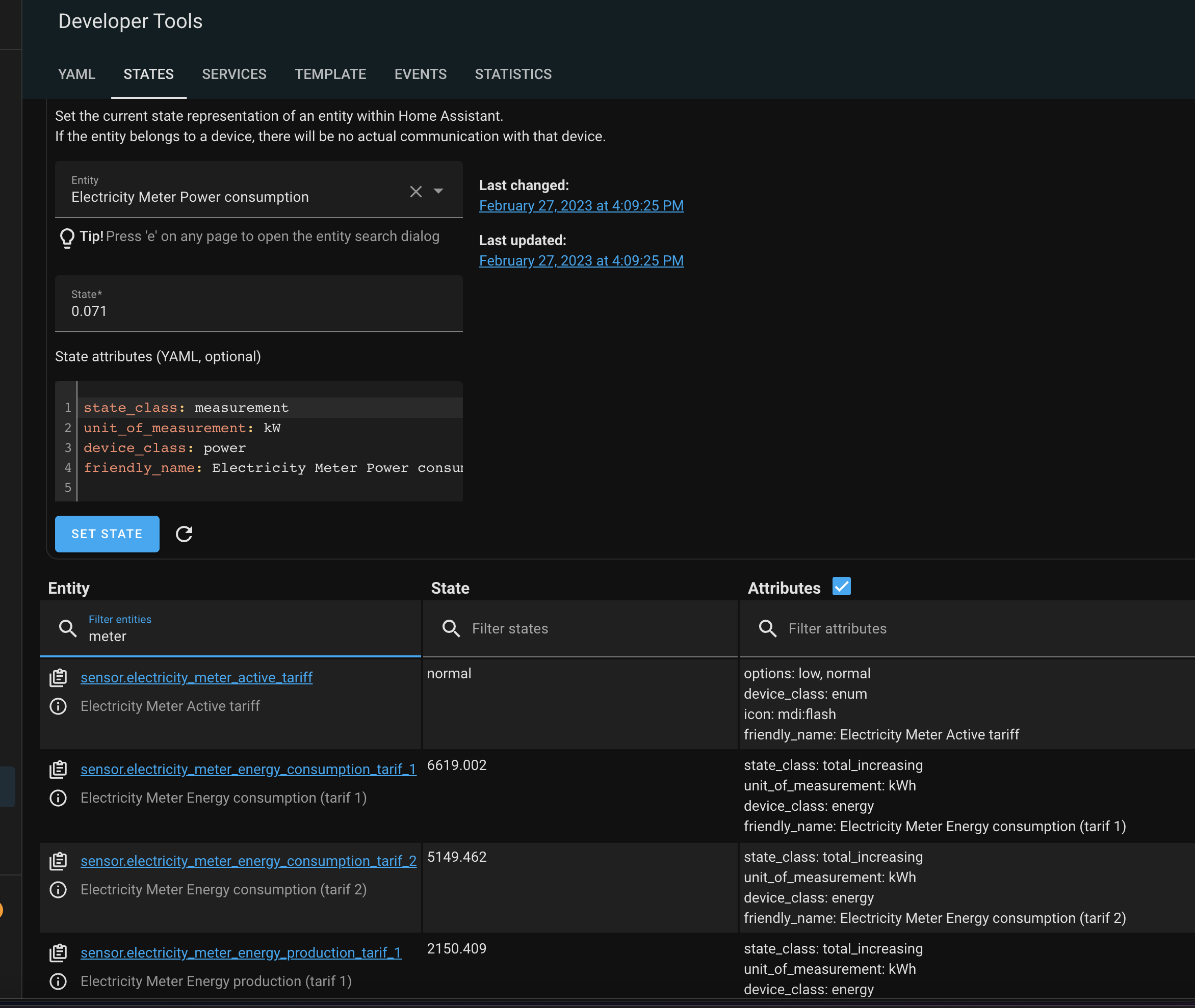Show info for Energy consumption (tarif 2)
The width and height of the screenshot is (1195, 1008).
(58, 890)
